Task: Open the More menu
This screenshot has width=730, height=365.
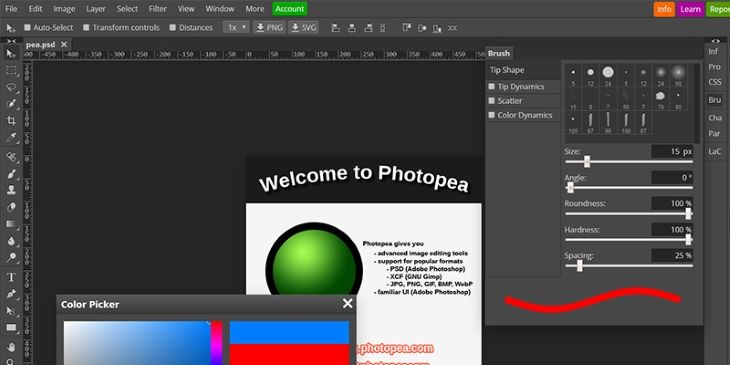Action: [255, 9]
